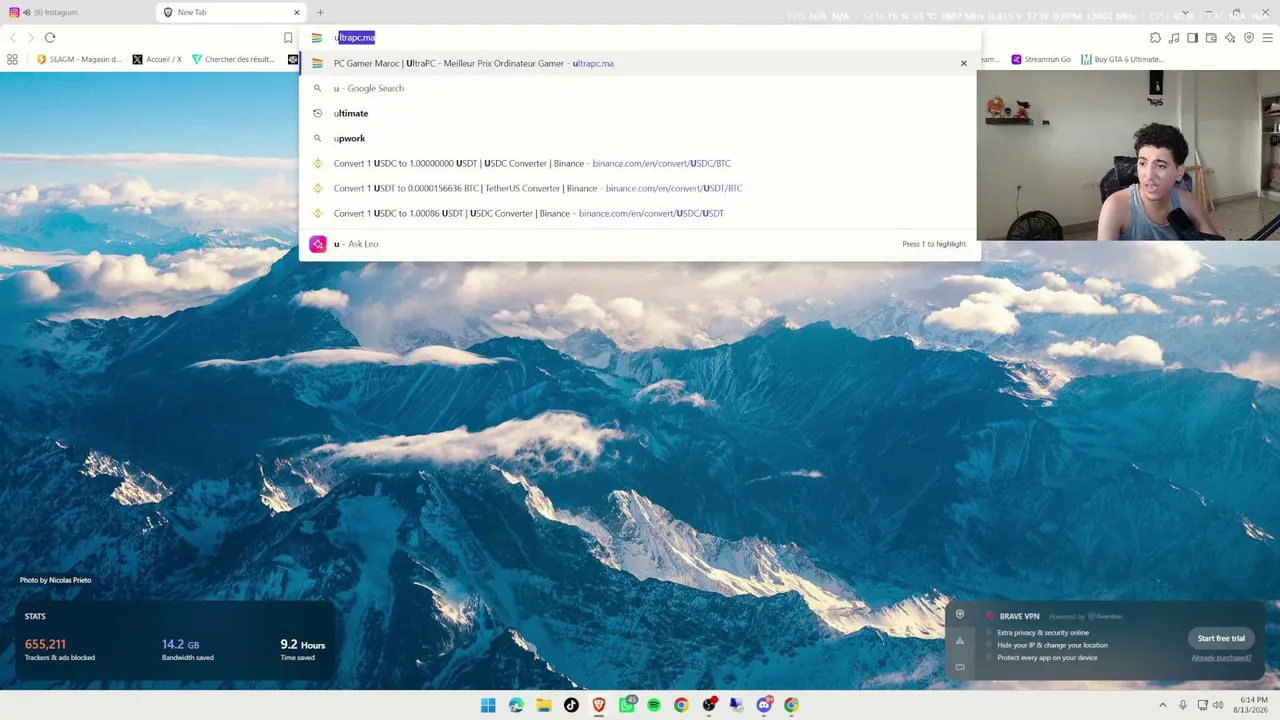Select the UltraPC PC Gamer Maroc suggestion
Viewport: 1280px width, 720px height.
click(640, 63)
